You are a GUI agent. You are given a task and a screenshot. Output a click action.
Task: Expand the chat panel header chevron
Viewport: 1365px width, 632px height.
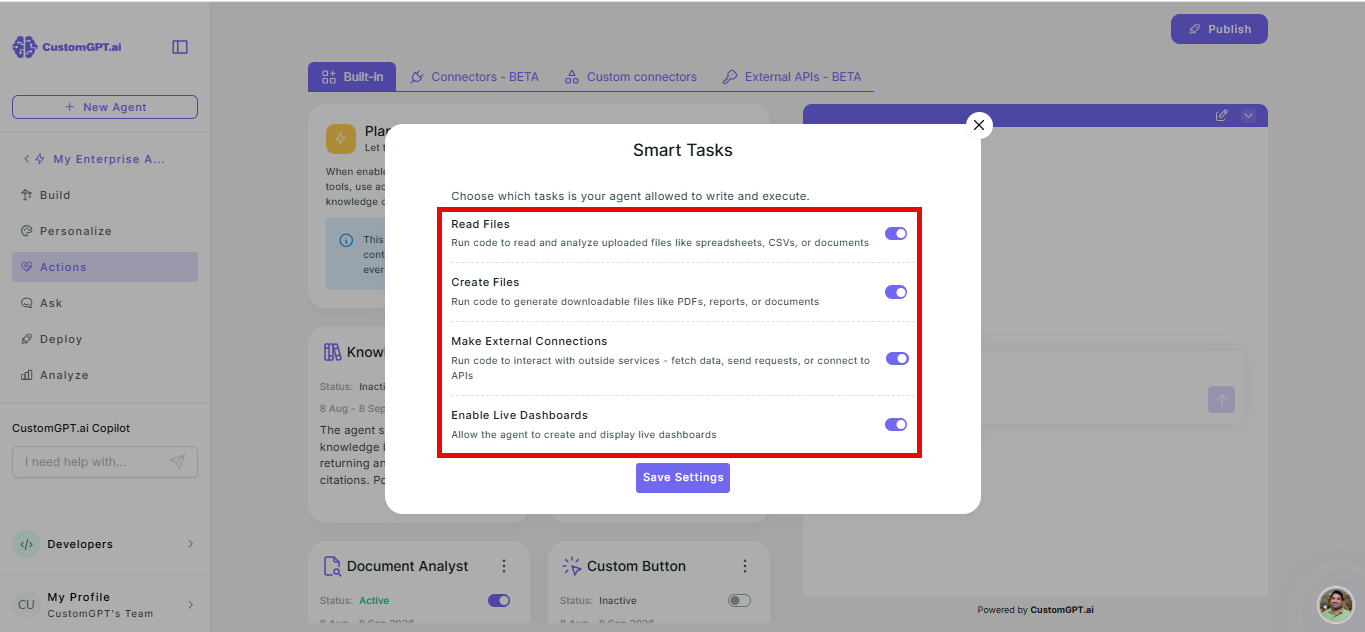coord(1248,115)
